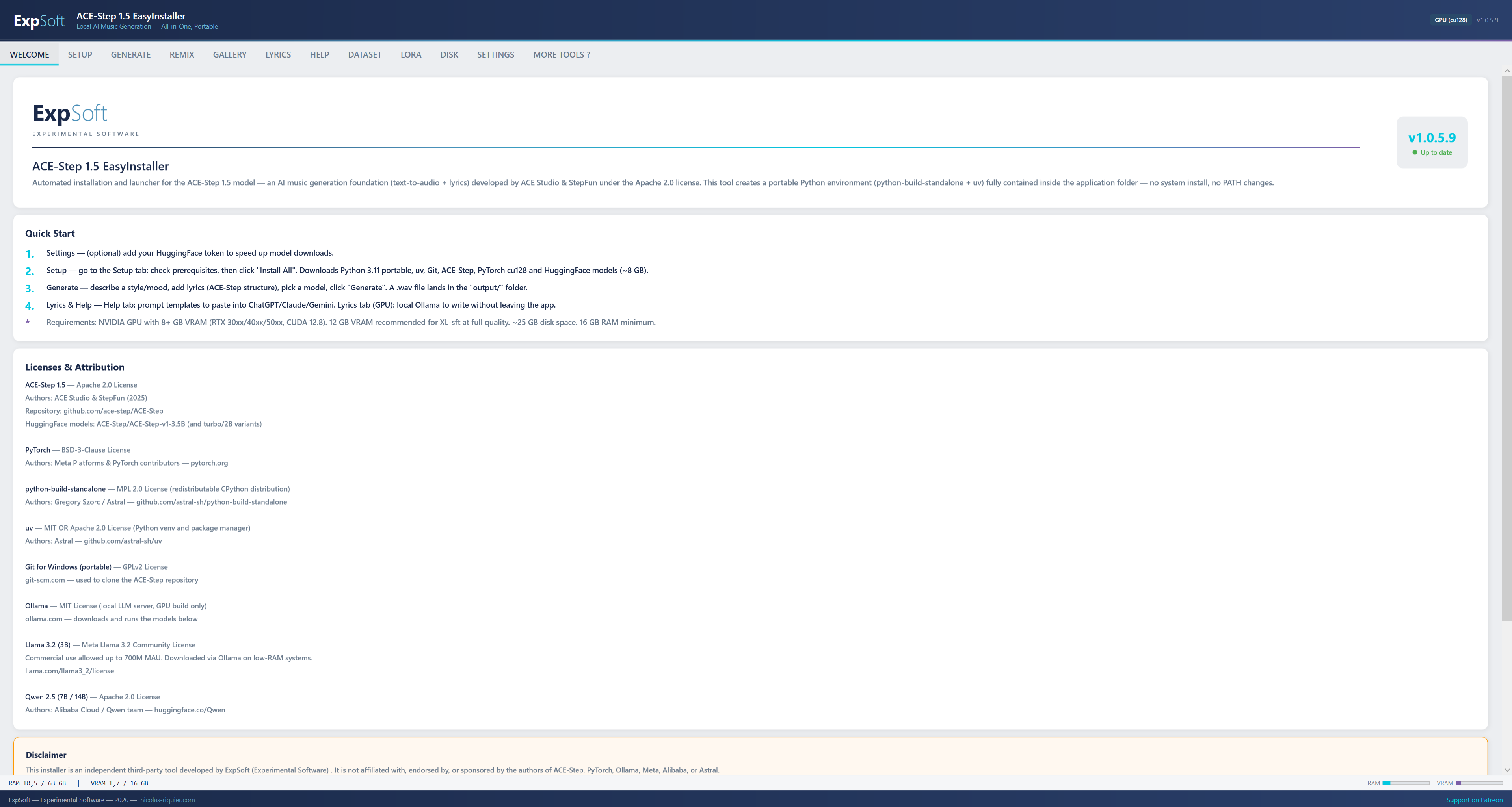Go to the Remix tab
The image size is (1512, 807).
tap(182, 54)
